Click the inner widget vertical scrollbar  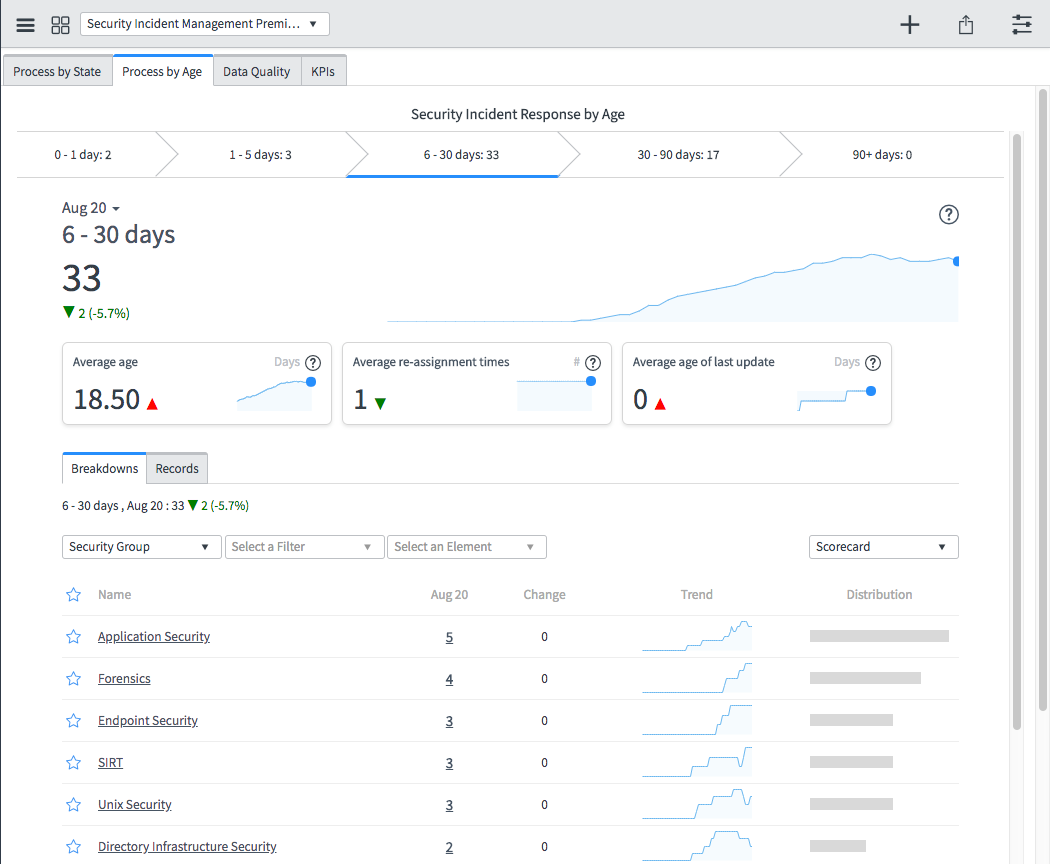(1017, 432)
